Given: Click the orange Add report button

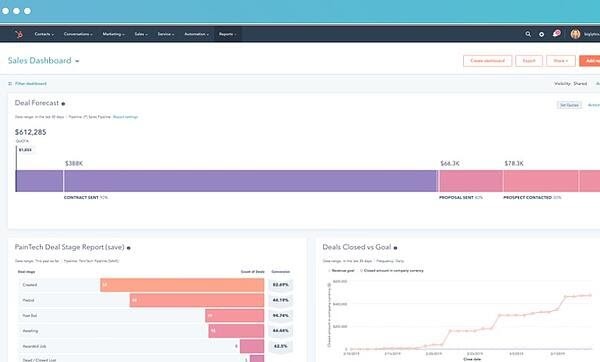Looking at the screenshot, I should 590,61.
